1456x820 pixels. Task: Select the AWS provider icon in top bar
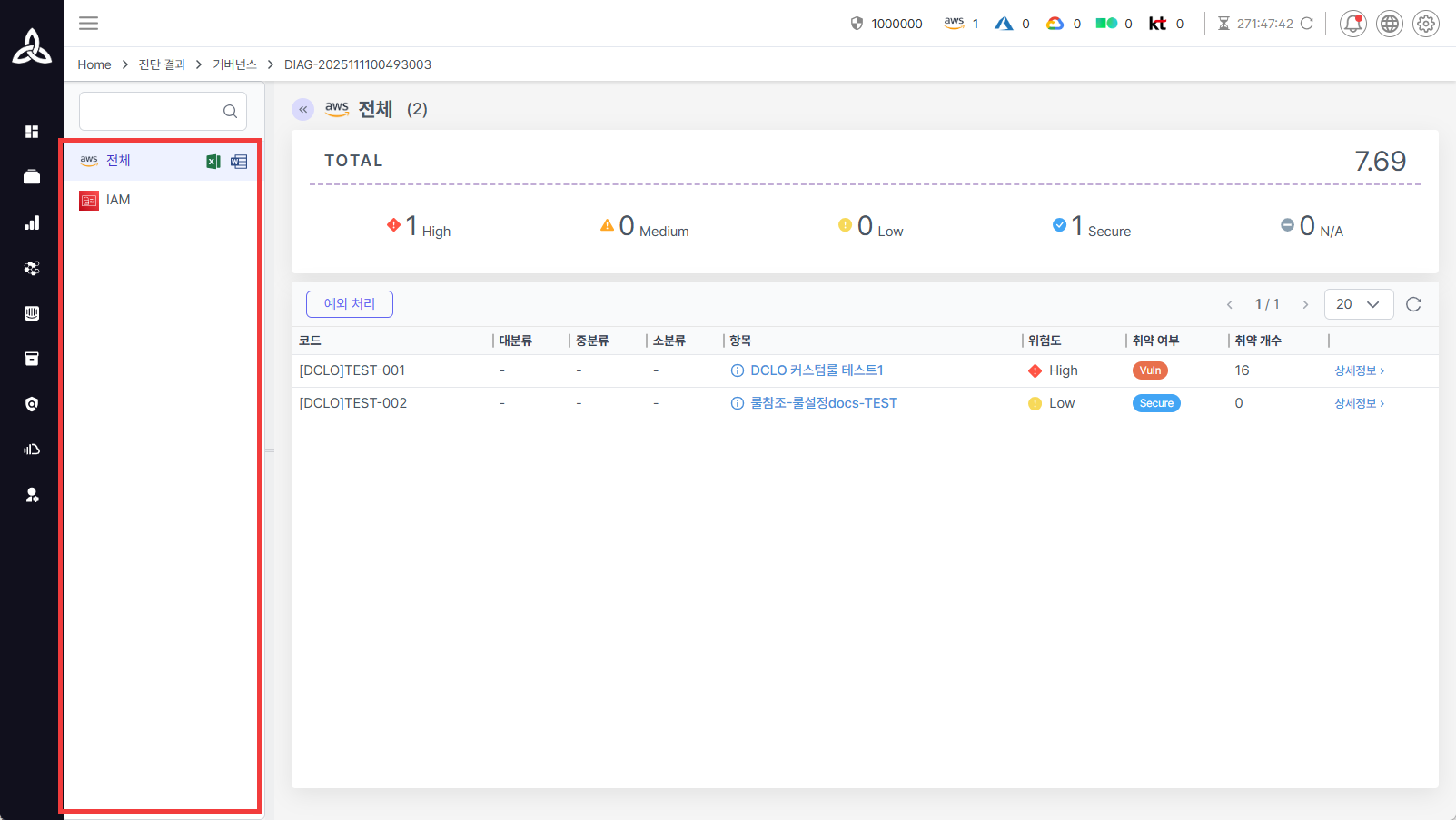(953, 23)
